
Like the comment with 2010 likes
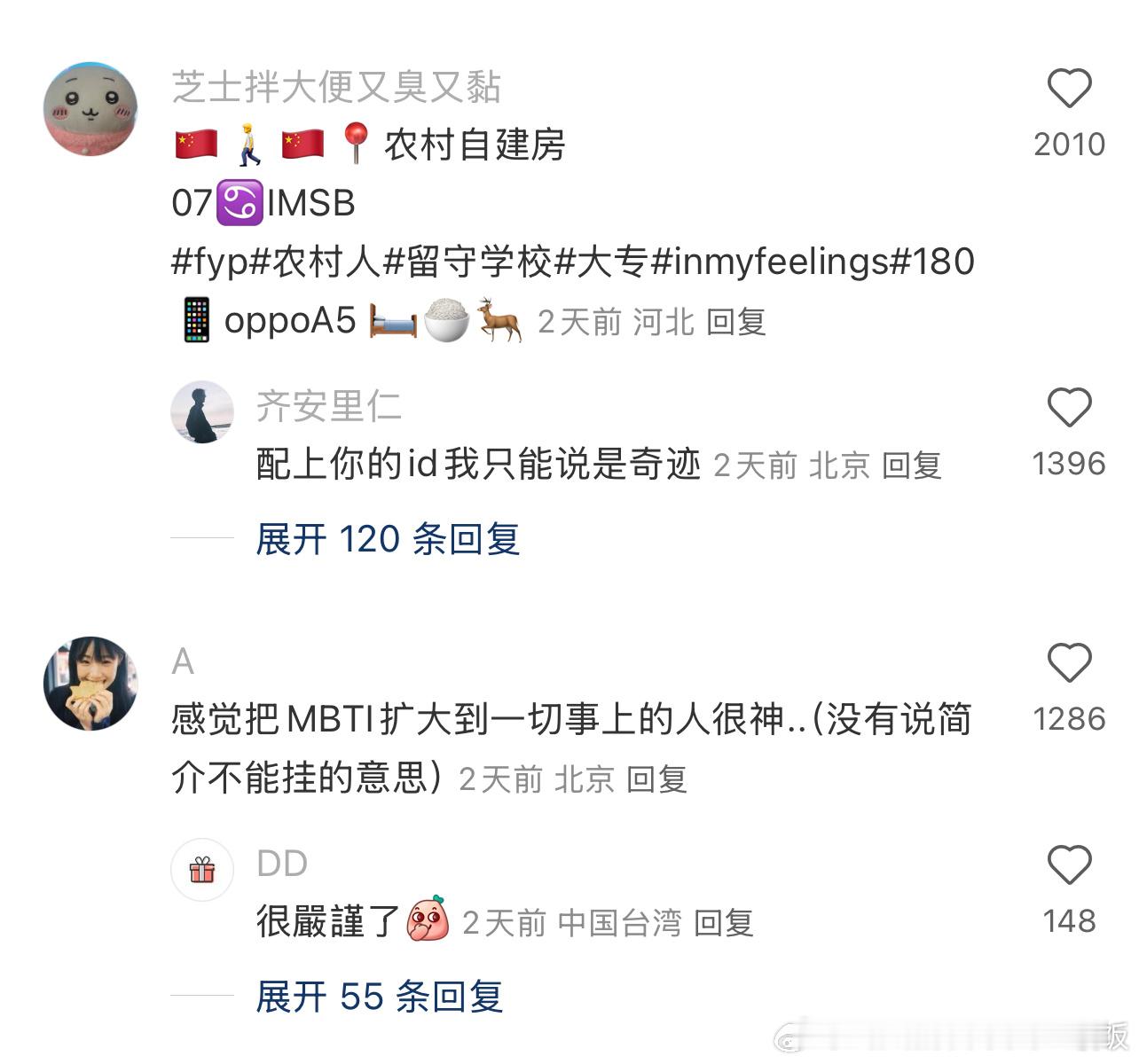point(1069,89)
